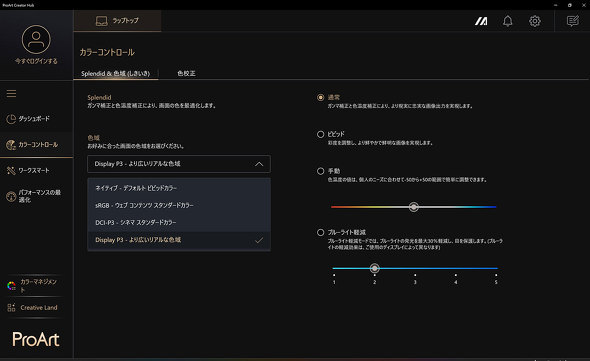Open settings via the gear icon
This screenshot has height=361, width=590.
(x=535, y=21)
